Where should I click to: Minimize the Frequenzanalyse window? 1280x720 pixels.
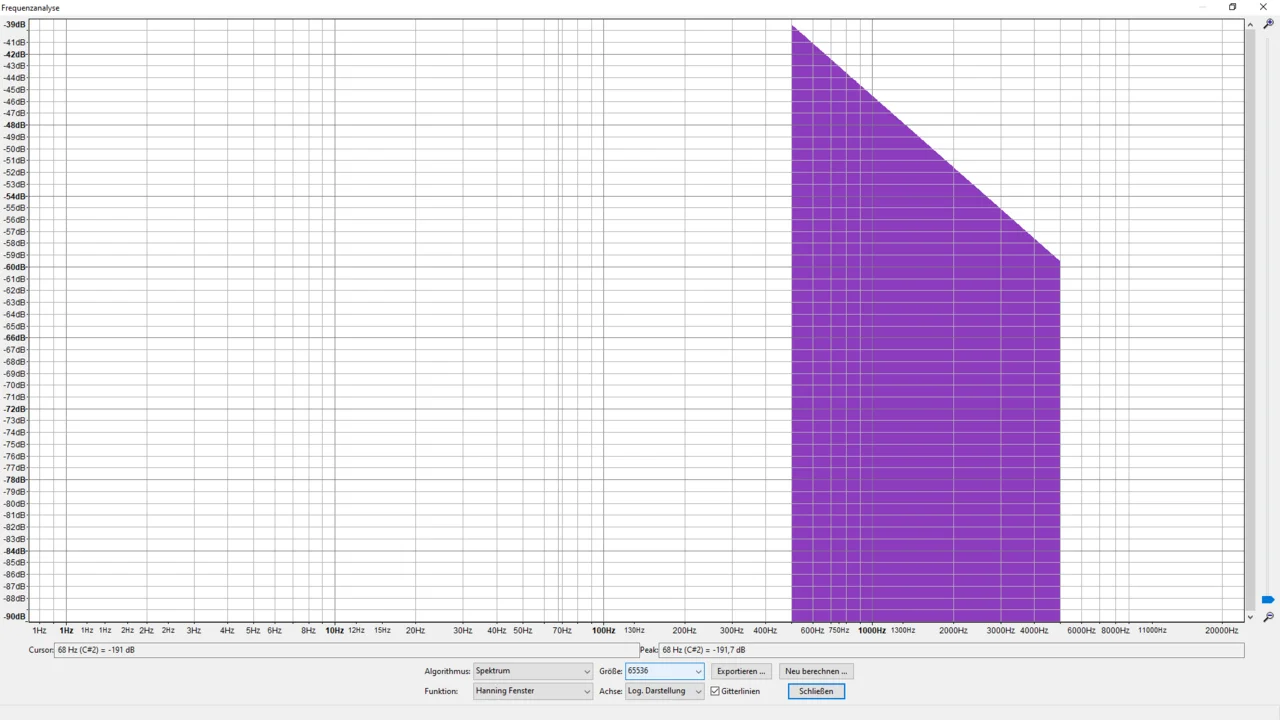(1202, 7)
